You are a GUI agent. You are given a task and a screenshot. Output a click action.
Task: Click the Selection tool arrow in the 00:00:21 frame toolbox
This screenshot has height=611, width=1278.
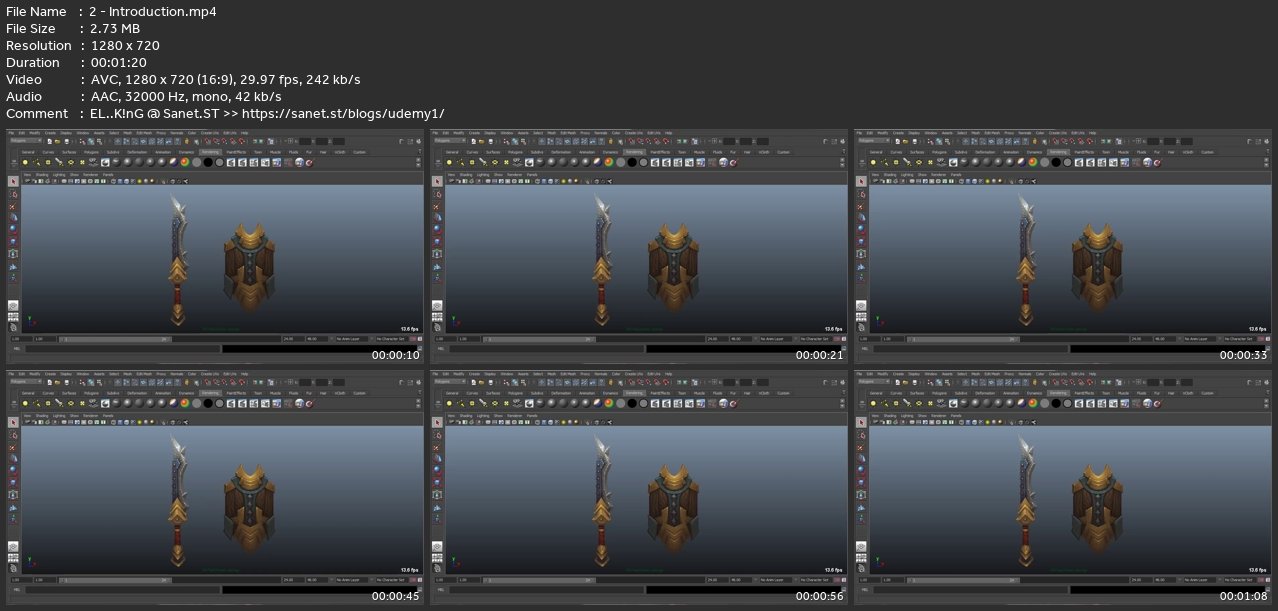437,181
